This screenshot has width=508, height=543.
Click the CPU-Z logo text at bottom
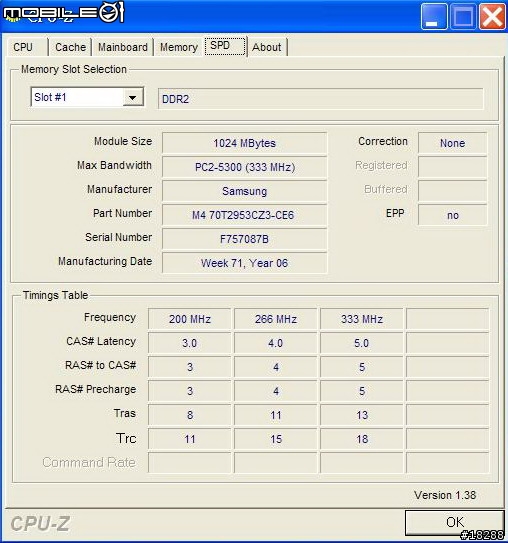pyautogui.click(x=40, y=524)
